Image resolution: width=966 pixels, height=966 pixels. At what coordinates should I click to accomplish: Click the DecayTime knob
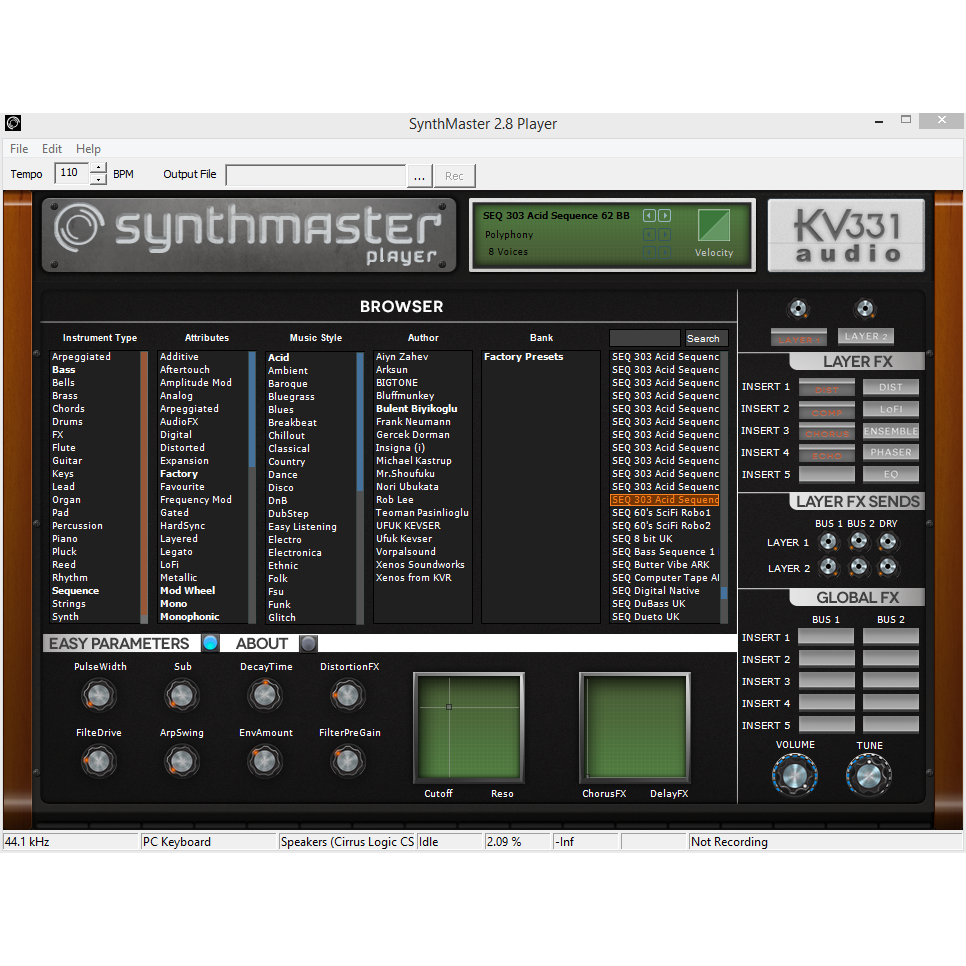point(265,695)
